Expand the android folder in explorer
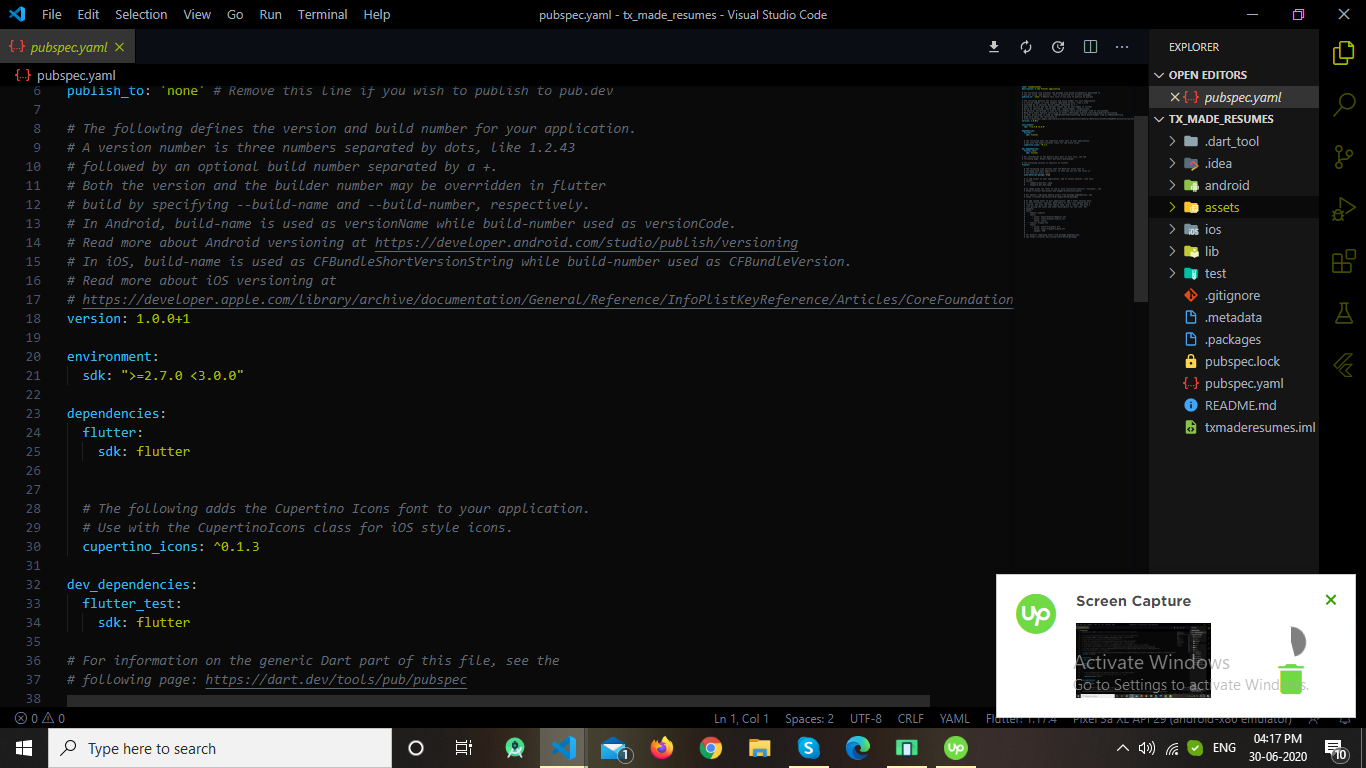The width and height of the screenshot is (1366, 768). 1226,185
